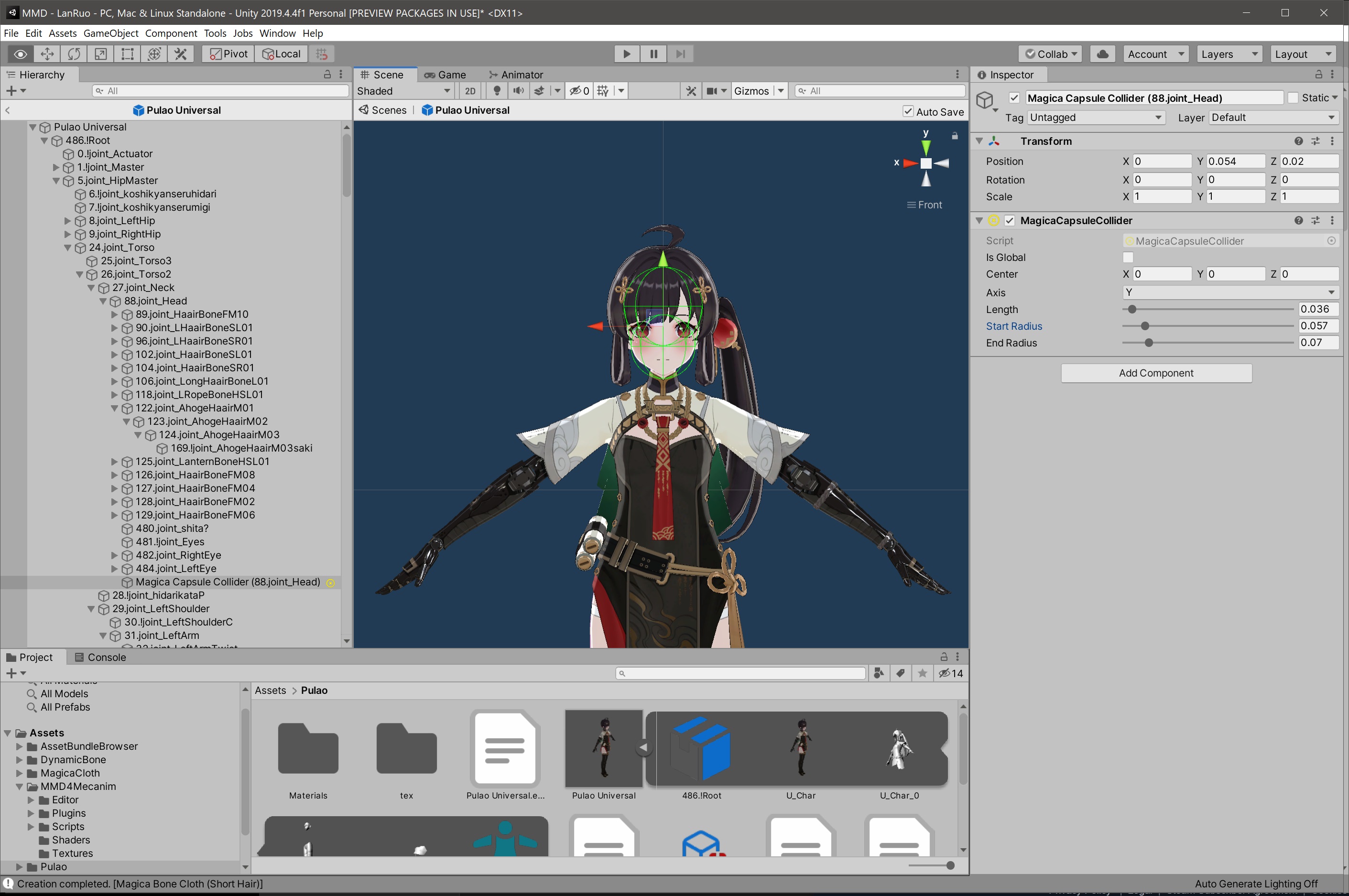Toggle the Static checkbox

tap(1293, 97)
